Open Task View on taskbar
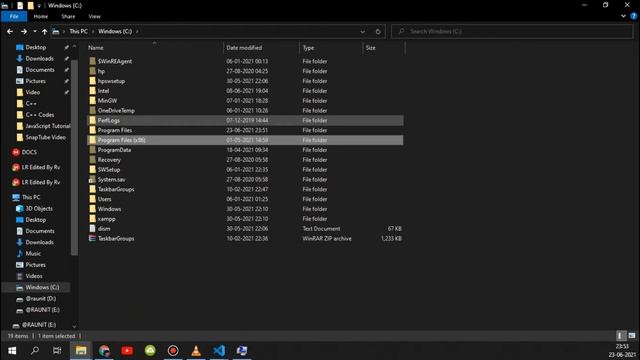Screen dimensions: 640x360 pyautogui.click(x=57, y=351)
